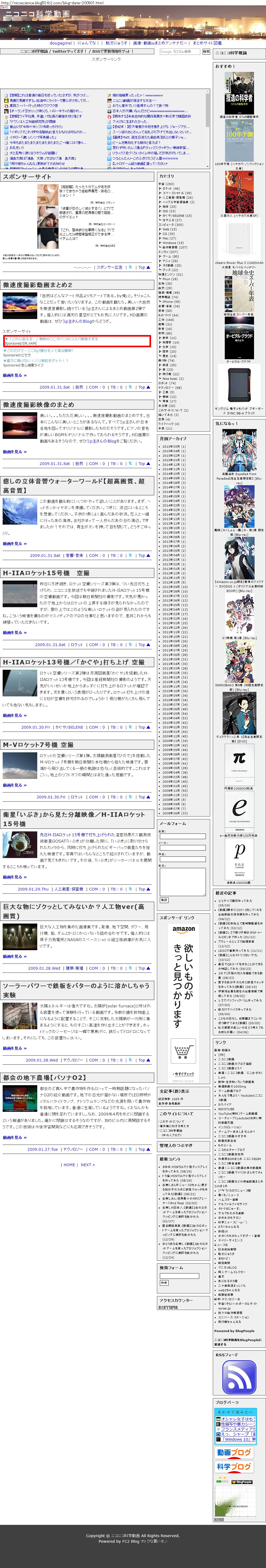Open the 駄文にゅうす link in top bar

(x=117, y=43)
